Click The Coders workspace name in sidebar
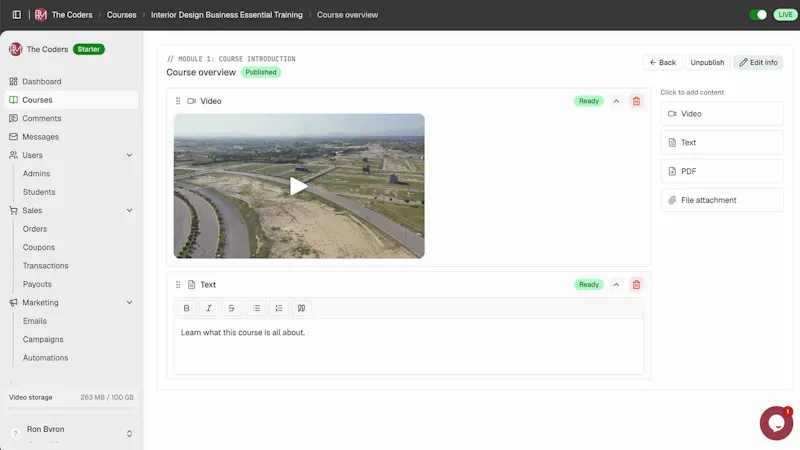Image resolution: width=800 pixels, height=450 pixels. tap(47, 49)
